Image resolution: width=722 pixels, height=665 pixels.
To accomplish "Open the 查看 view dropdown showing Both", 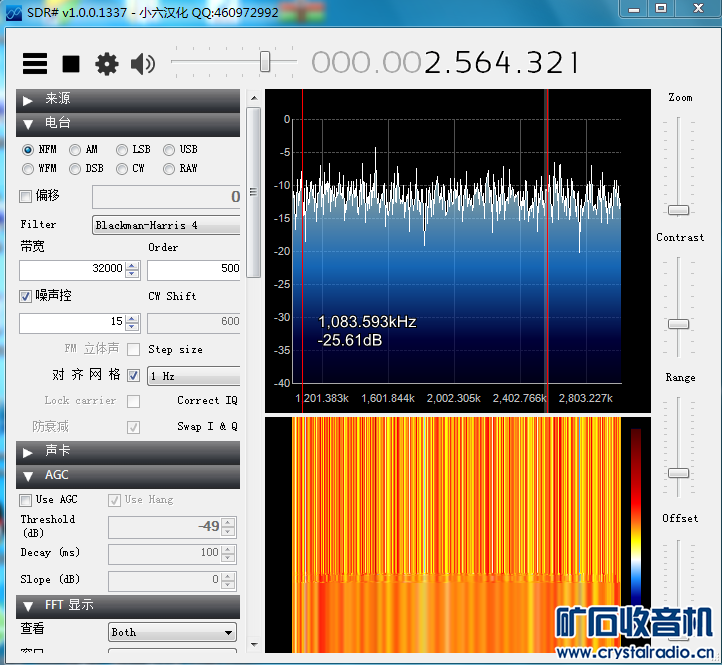I will click(x=172, y=632).
